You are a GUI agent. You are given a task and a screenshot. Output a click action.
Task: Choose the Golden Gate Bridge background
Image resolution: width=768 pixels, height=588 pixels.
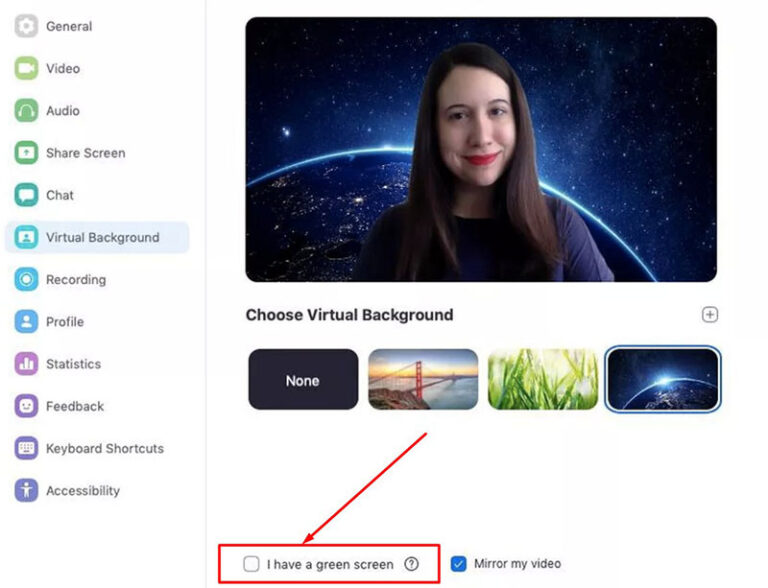point(423,379)
